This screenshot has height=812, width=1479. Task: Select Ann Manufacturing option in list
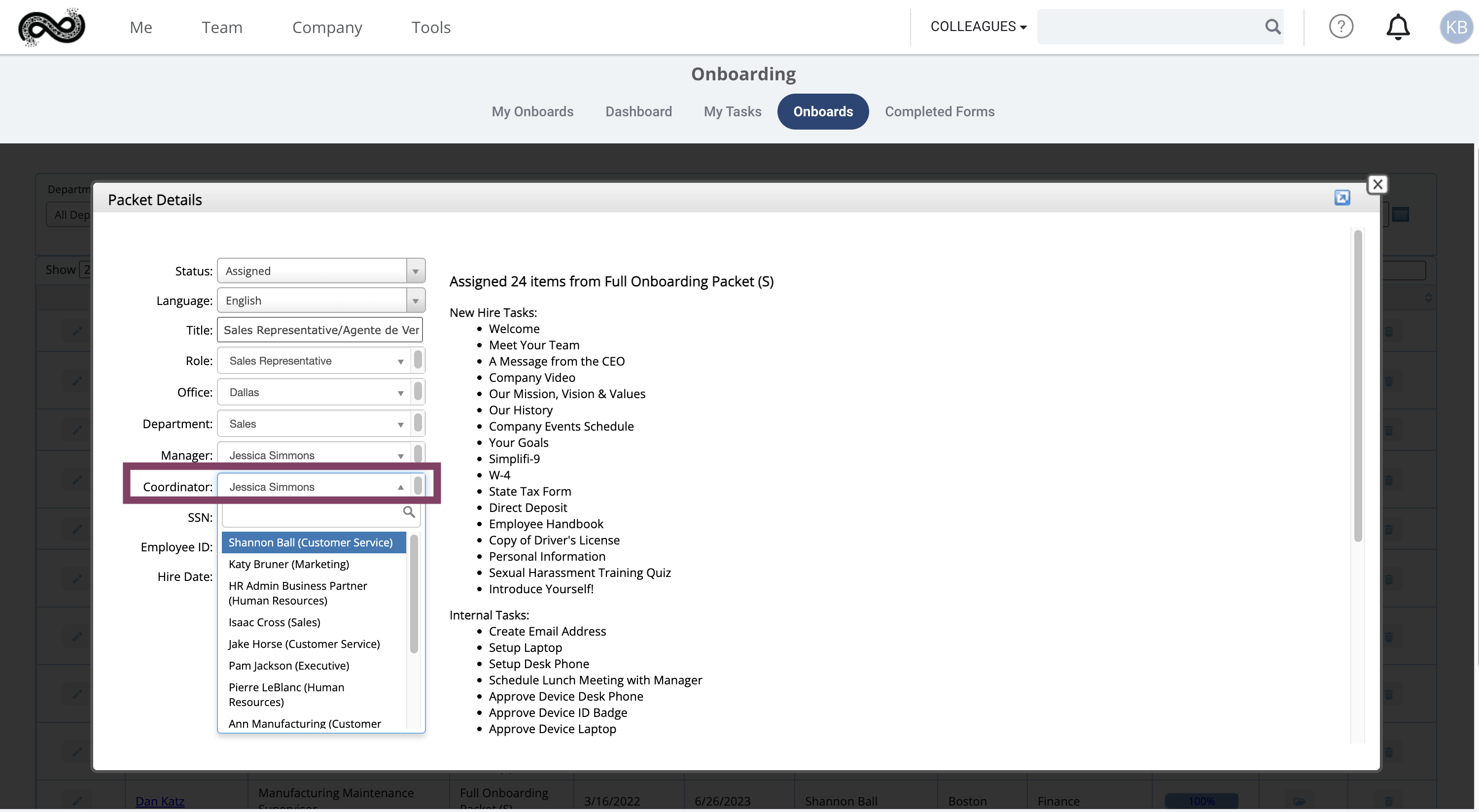click(314, 723)
